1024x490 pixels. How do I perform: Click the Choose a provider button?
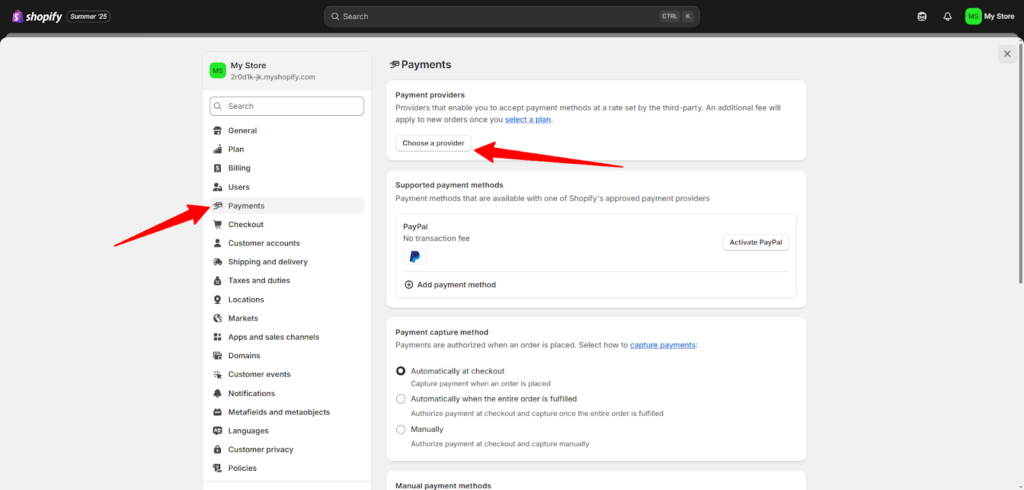click(x=433, y=143)
